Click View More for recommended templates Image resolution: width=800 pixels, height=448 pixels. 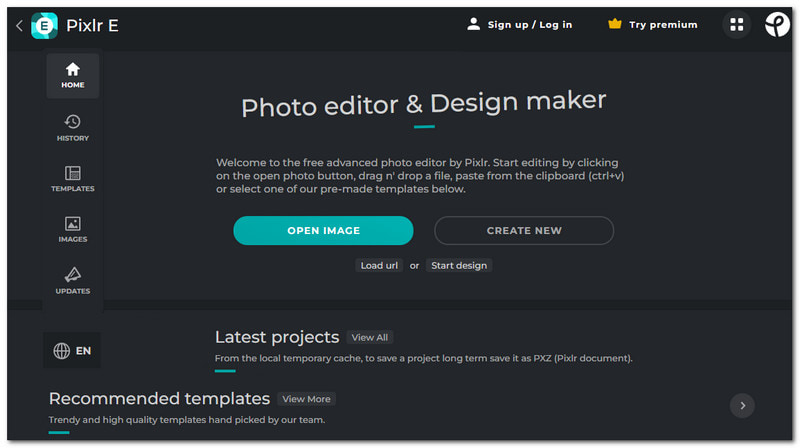point(306,399)
